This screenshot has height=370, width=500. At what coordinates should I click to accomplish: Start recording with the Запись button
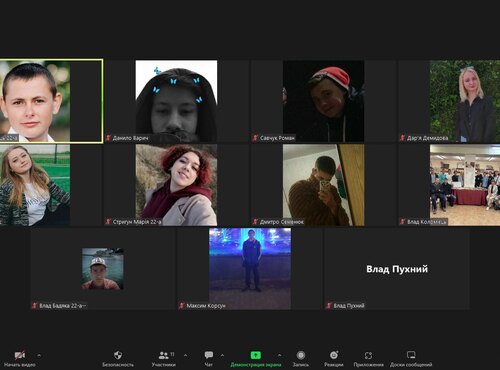[301, 359]
